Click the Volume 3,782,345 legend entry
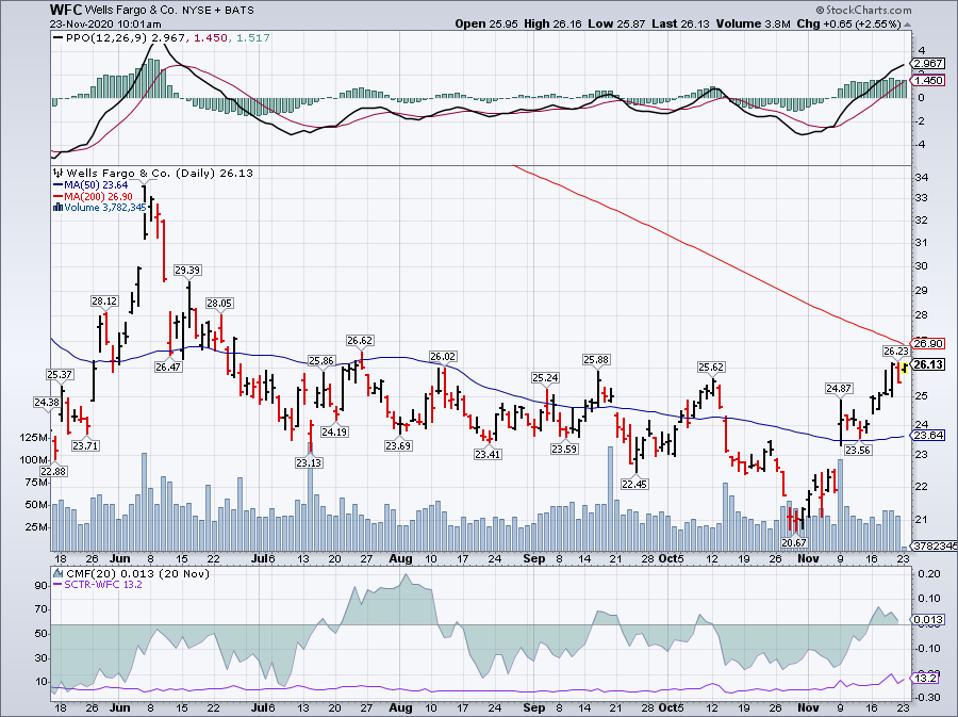 (105, 207)
